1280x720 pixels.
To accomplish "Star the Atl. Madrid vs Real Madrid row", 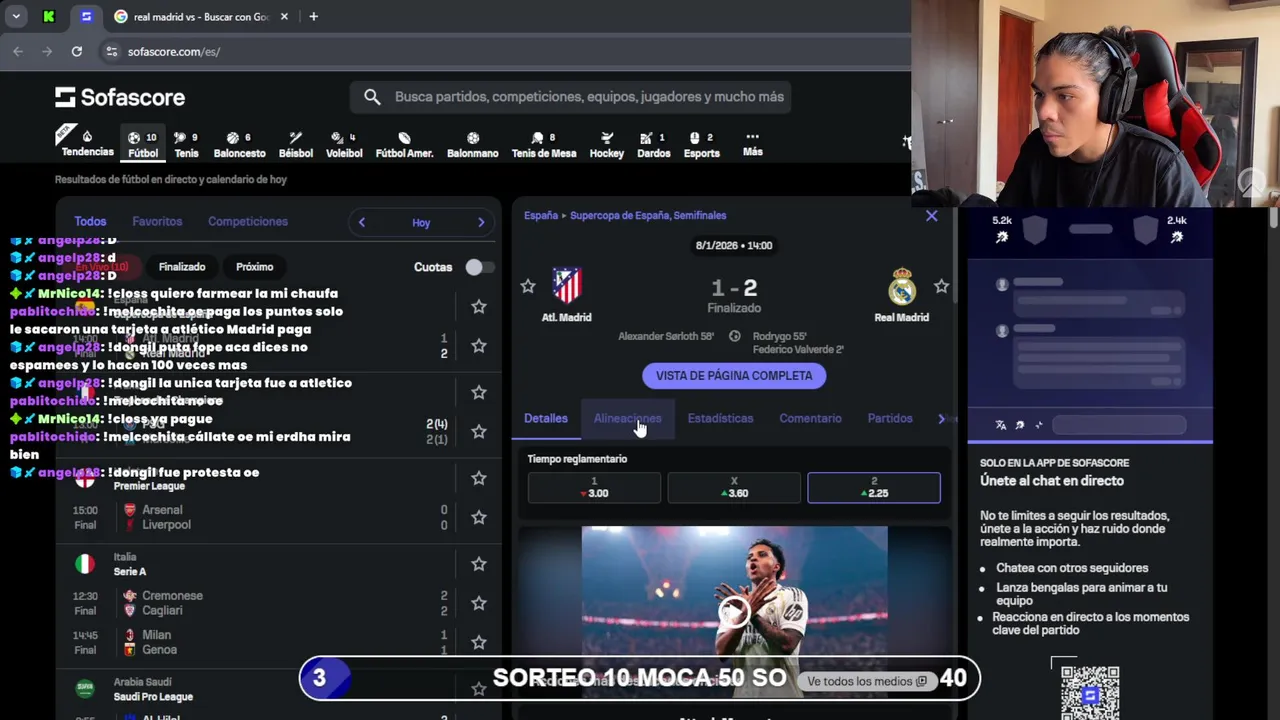I will click(x=479, y=345).
